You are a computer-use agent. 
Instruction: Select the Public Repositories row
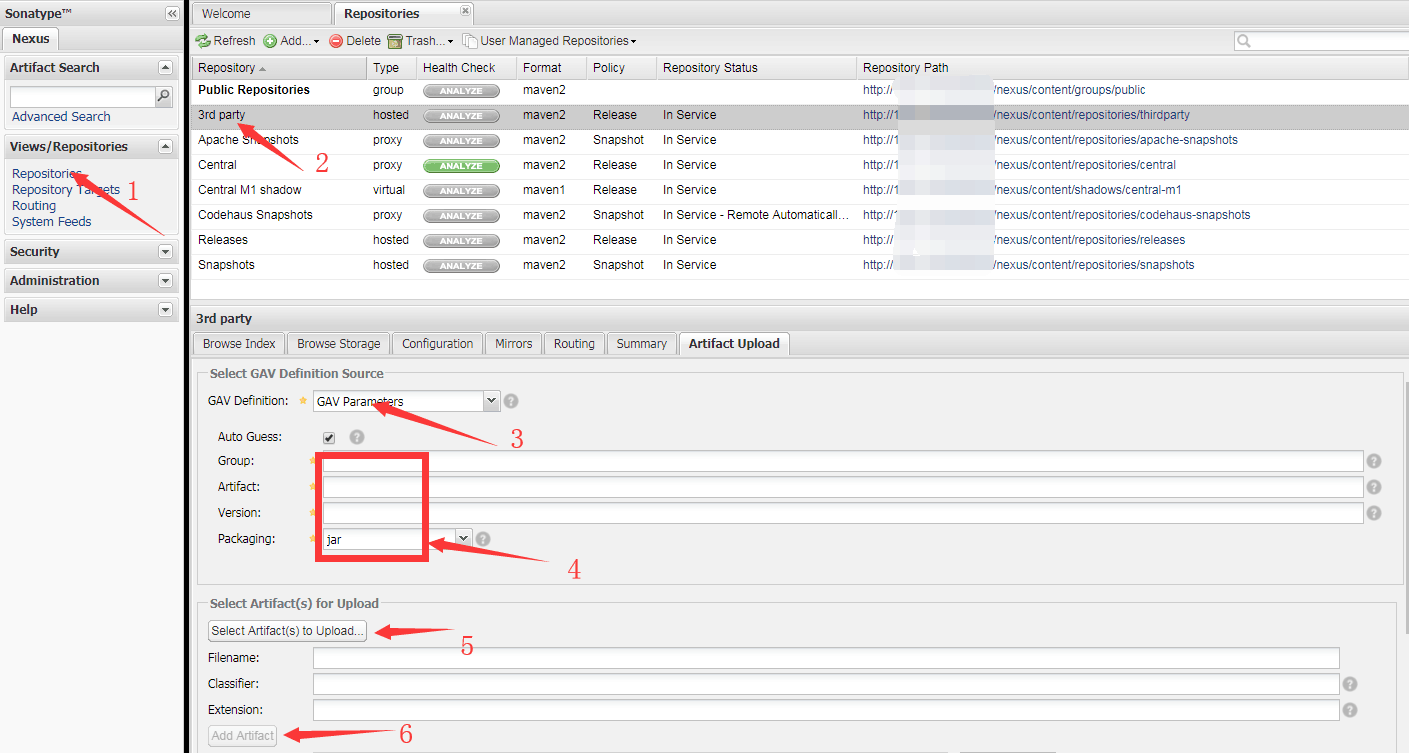(800, 90)
